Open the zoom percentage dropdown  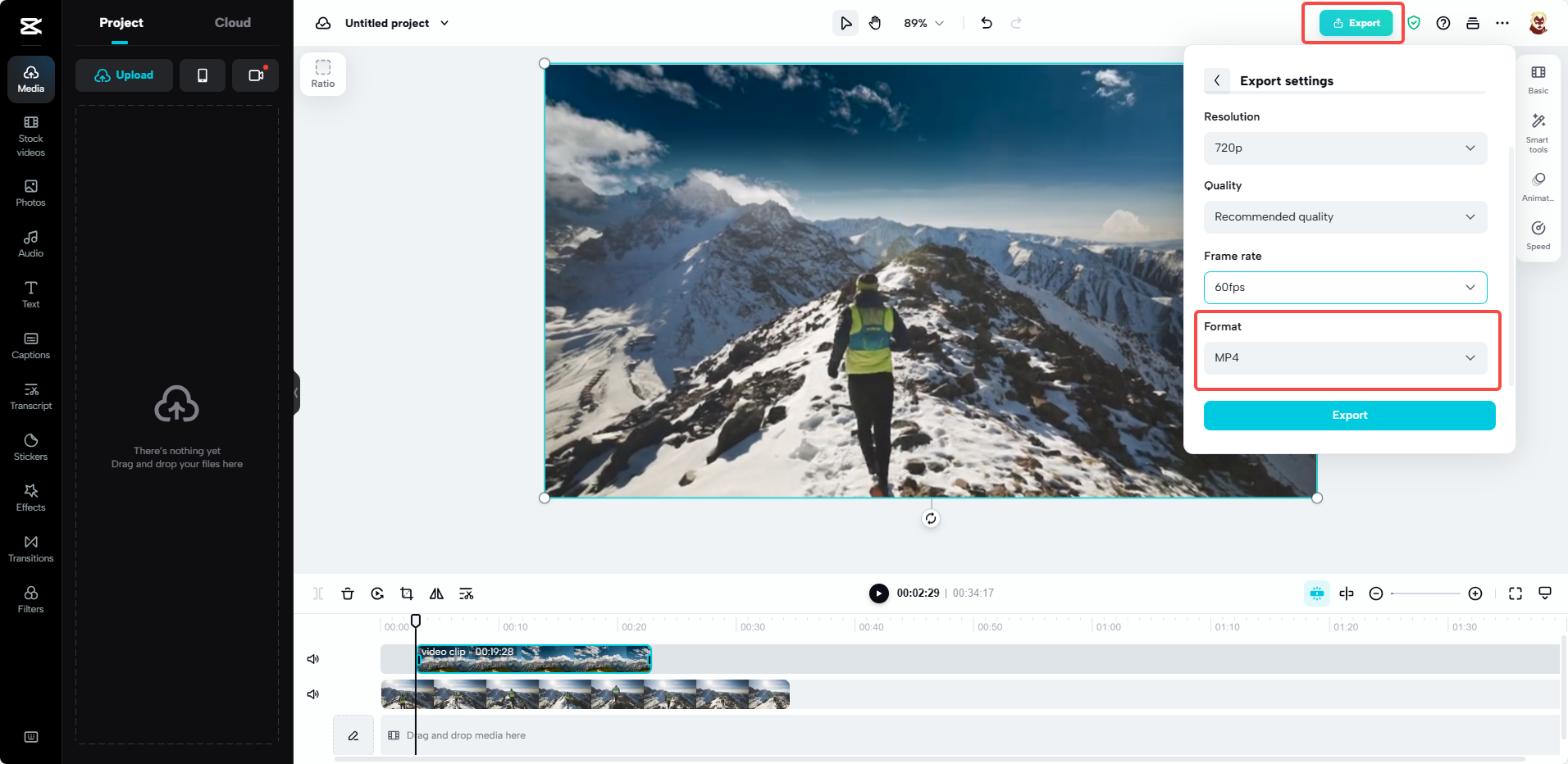(x=923, y=23)
